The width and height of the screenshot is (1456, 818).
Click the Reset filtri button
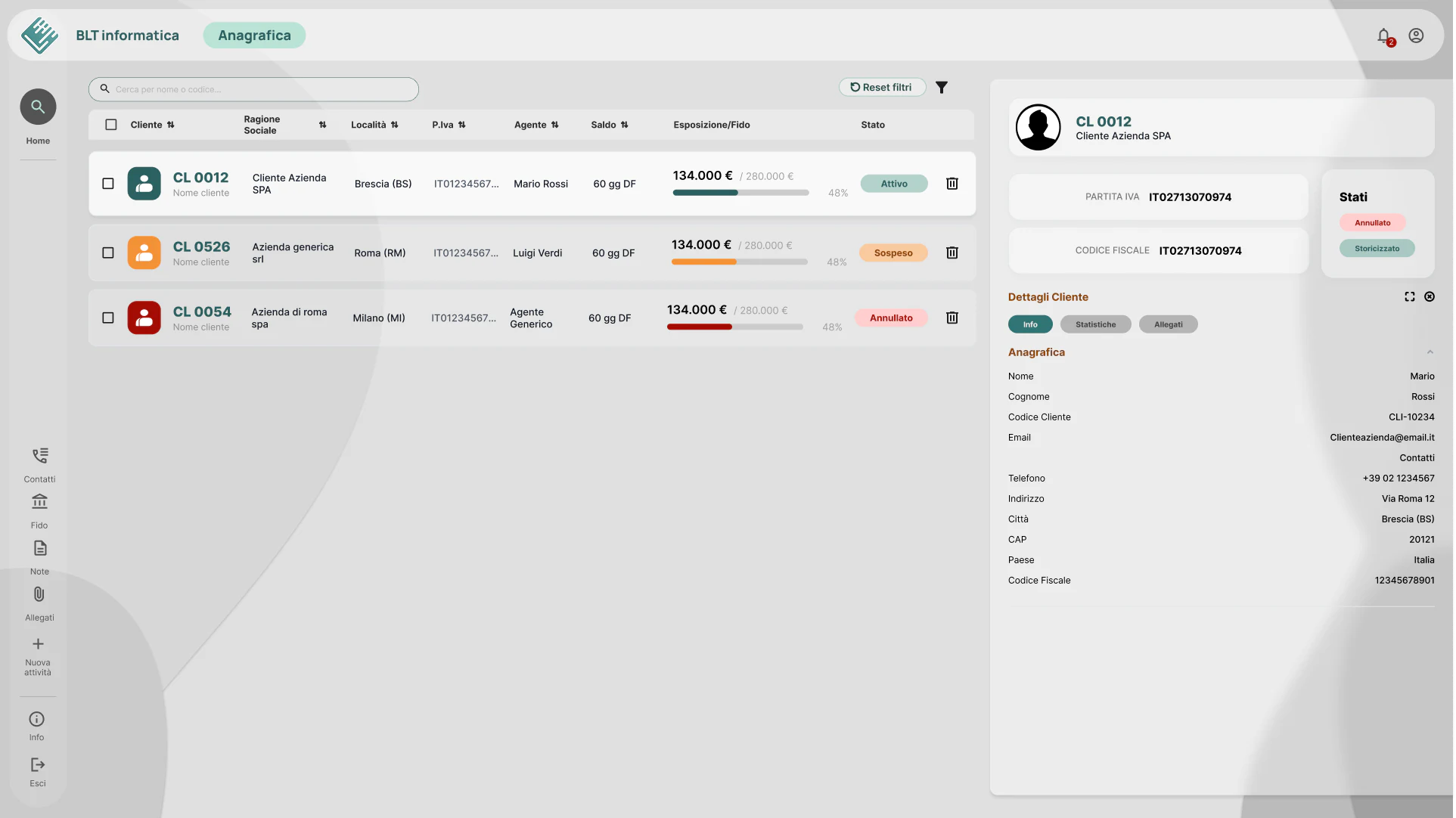coord(882,88)
